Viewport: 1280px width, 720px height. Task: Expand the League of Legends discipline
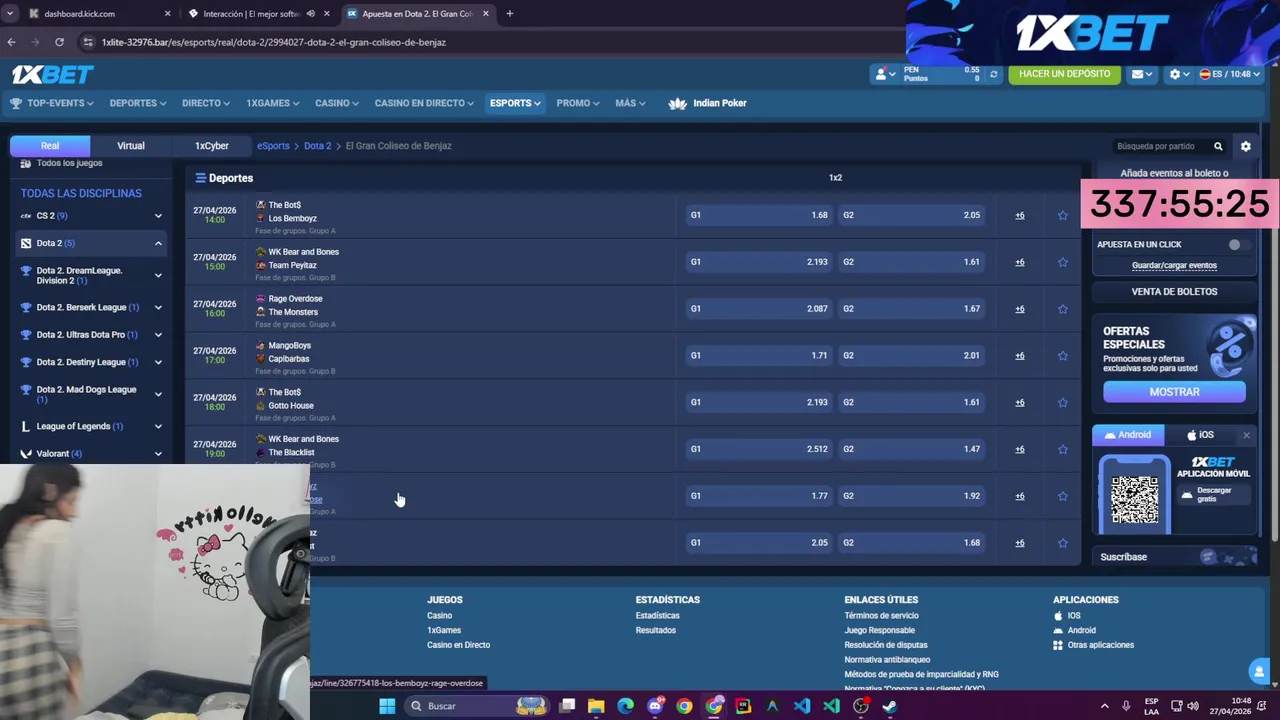158,426
